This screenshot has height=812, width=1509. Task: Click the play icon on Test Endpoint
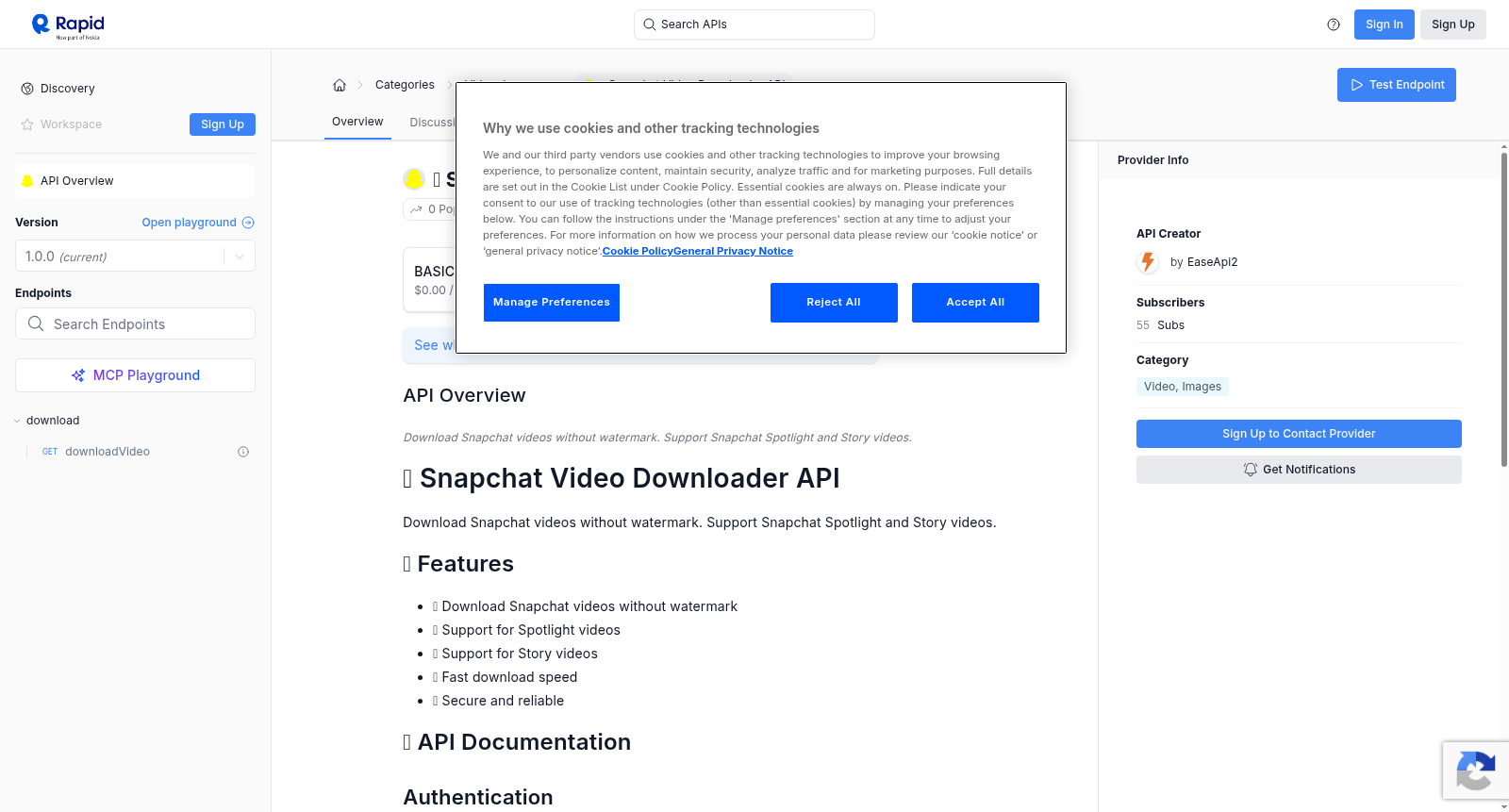click(x=1357, y=85)
